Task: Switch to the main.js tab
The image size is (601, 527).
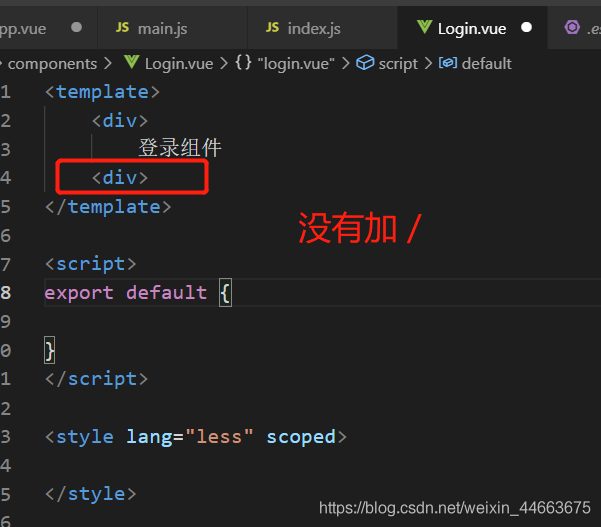Action: click(x=172, y=28)
